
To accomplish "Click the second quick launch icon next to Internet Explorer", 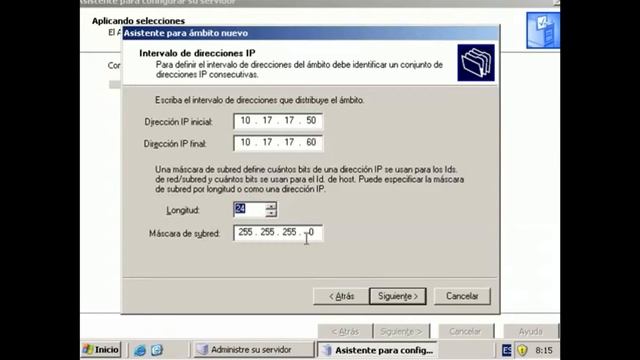I will click(157, 350).
